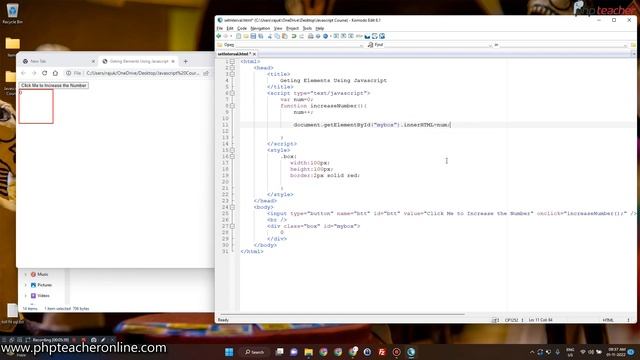Click Chrome back navigation arrow
The image size is (640, 360).
(x=23, y=73)
